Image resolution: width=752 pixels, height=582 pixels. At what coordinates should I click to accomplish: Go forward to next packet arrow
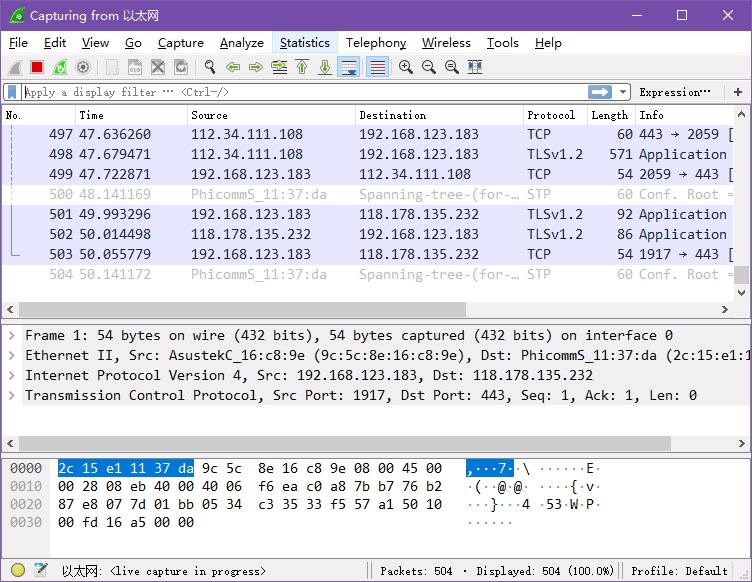(x=256, y=67)
